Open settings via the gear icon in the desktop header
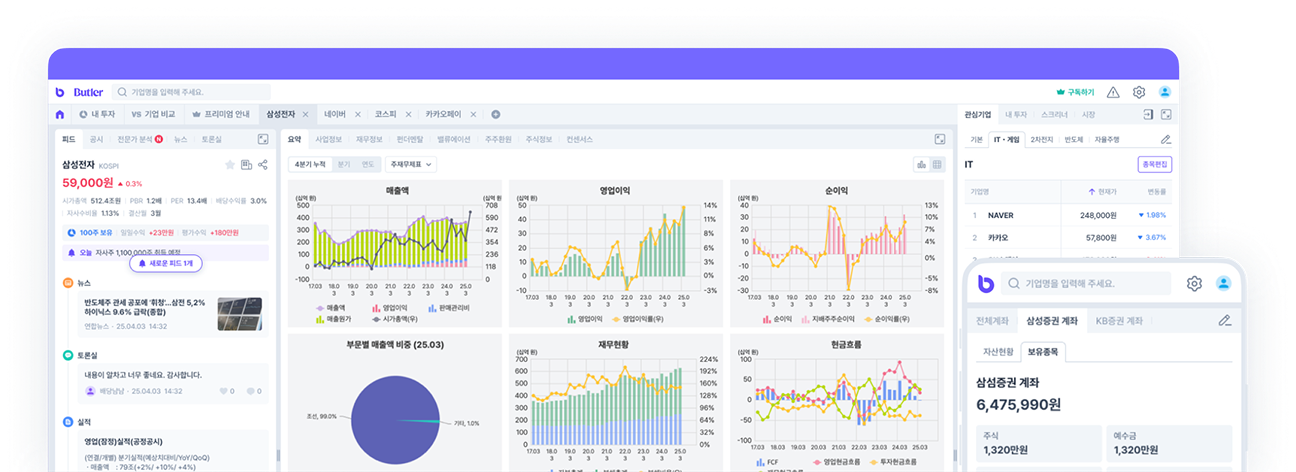The image size is (1296, 472). [x=1138, y=92]
